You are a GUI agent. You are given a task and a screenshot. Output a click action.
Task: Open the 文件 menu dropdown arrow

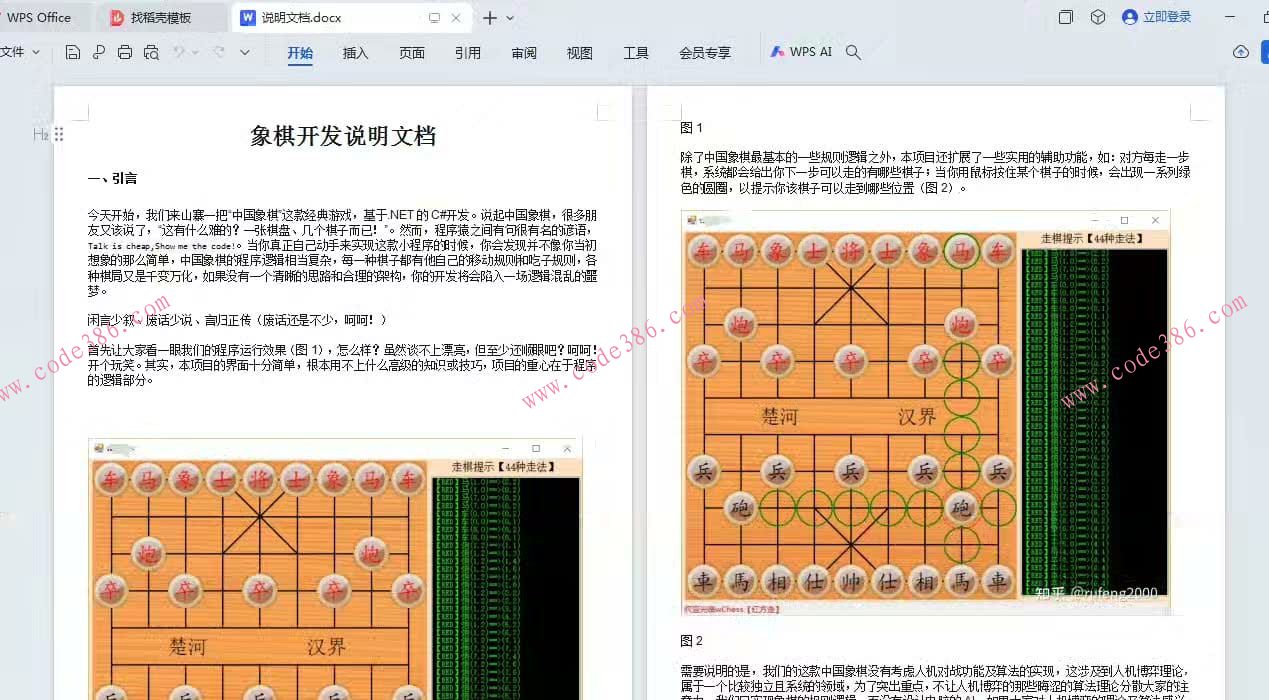(35, 52)
